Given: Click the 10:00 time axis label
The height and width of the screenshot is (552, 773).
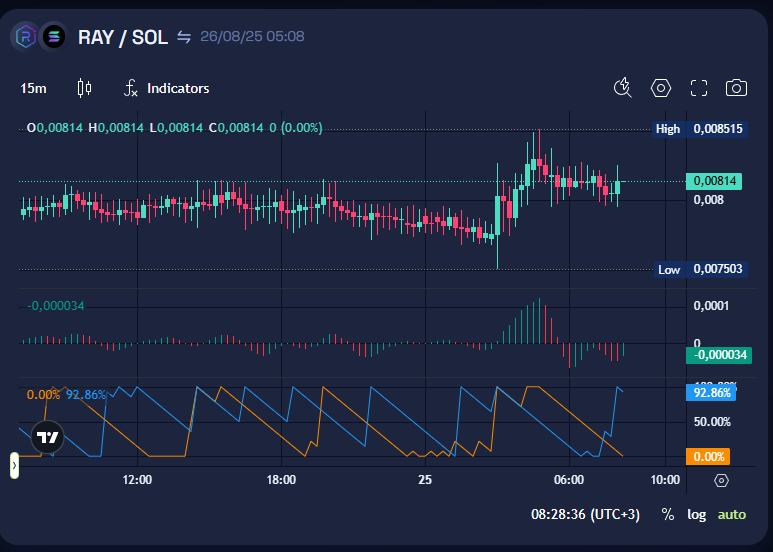Looking at the screenshot, I should pyautogui.click(x=665, y=480).
